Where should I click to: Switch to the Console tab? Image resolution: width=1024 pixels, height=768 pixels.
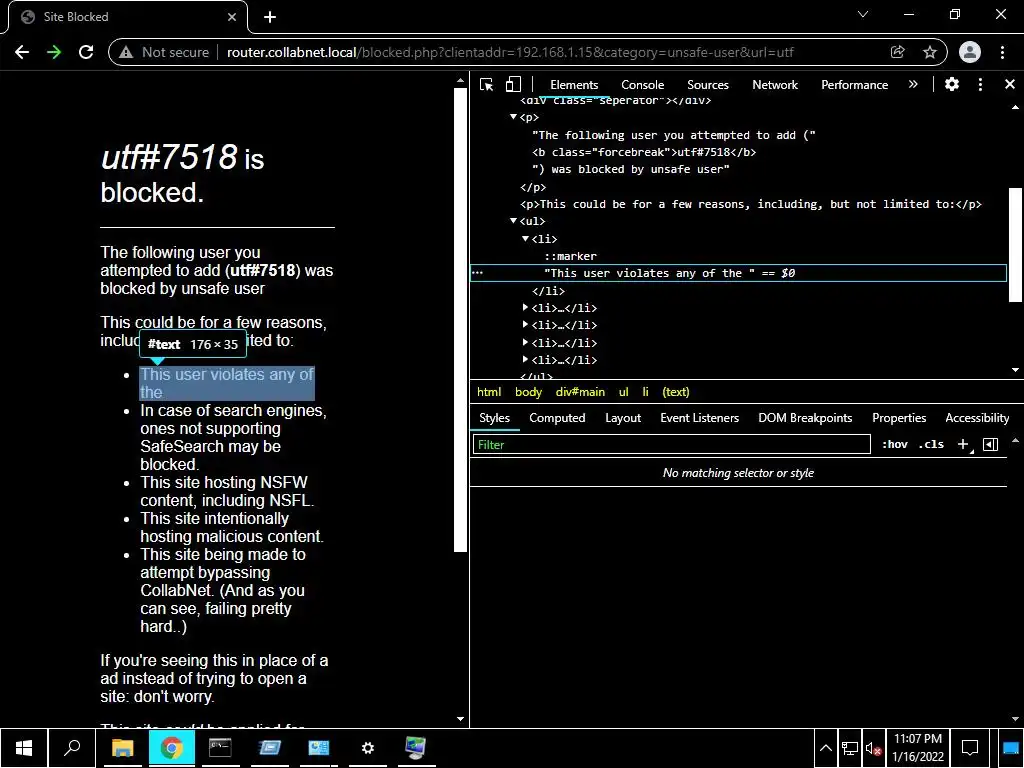tap(643, 85)
